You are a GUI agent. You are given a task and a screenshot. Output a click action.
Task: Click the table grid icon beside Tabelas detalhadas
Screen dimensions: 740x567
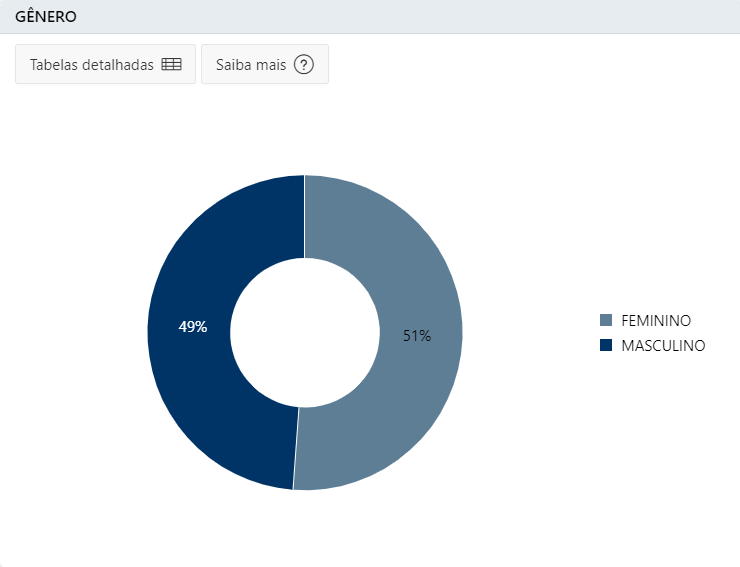coord(171,64)
